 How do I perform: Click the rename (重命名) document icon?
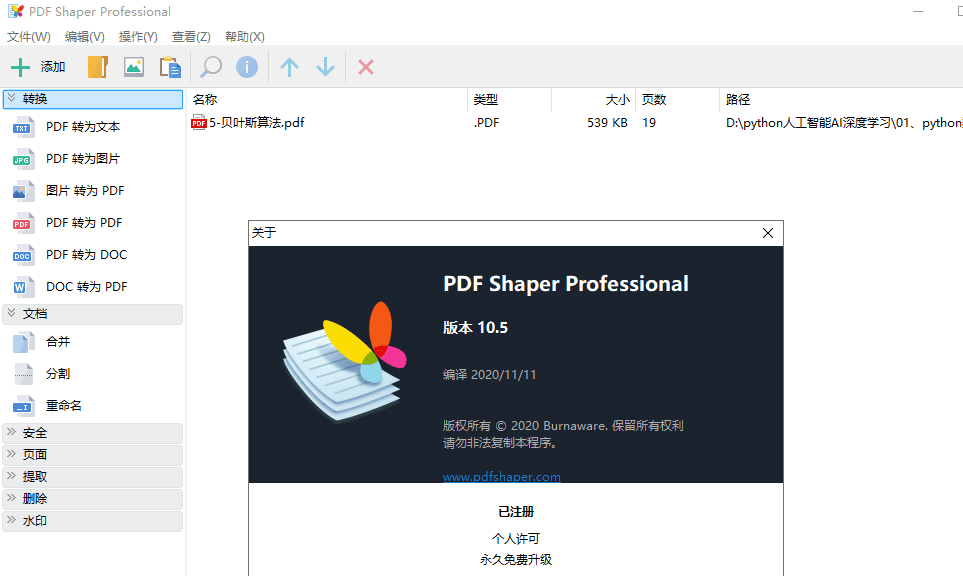23,406
